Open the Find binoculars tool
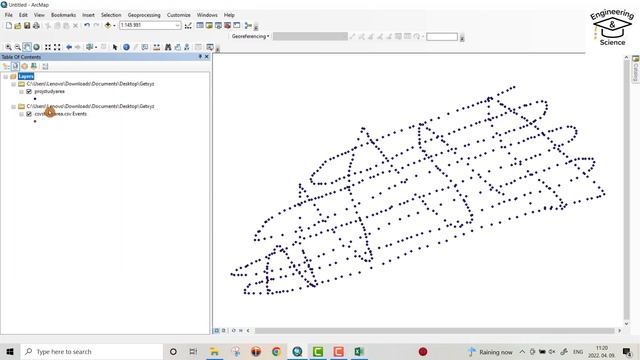The height and width of the screenshot is (360, 640). [x=168, y=47]
